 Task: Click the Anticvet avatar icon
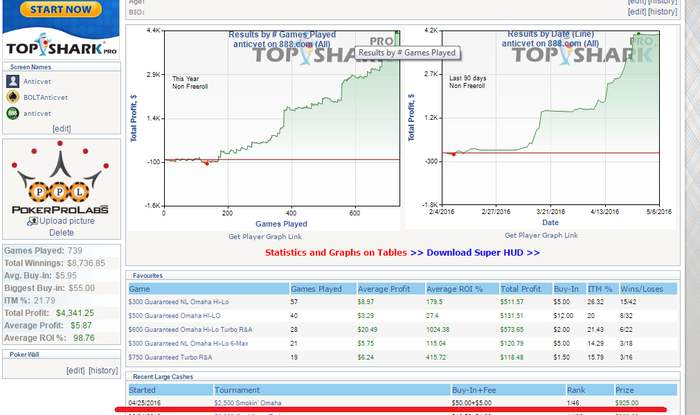click(12, 81)
